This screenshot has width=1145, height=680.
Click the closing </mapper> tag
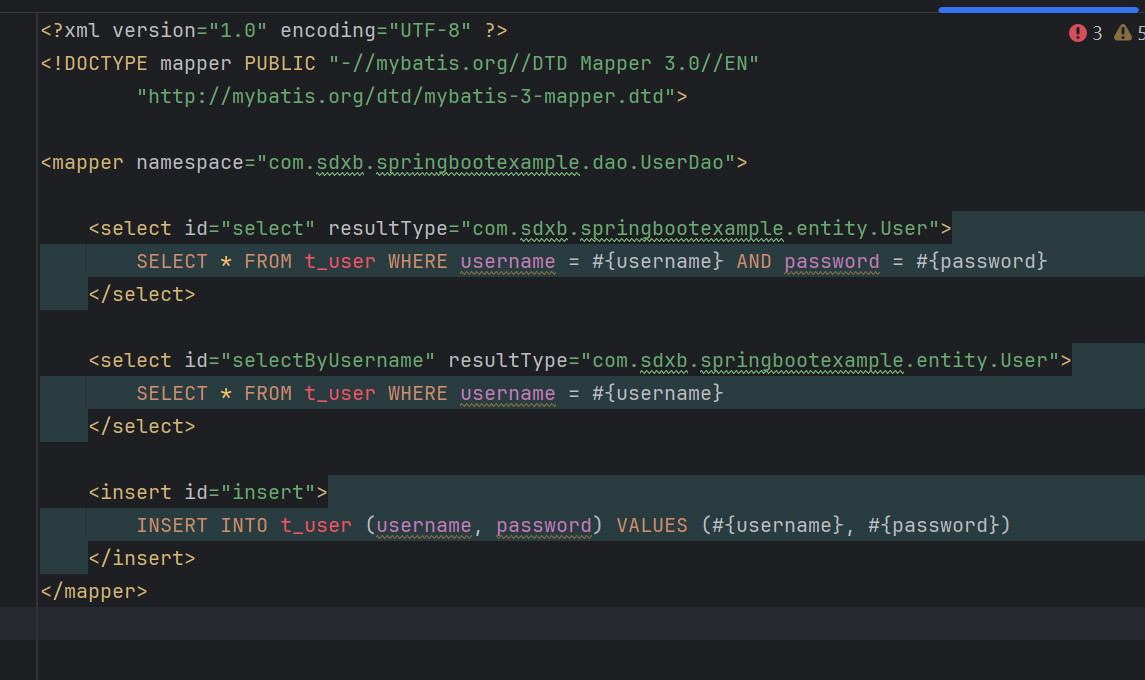click(x=94, y=591)
